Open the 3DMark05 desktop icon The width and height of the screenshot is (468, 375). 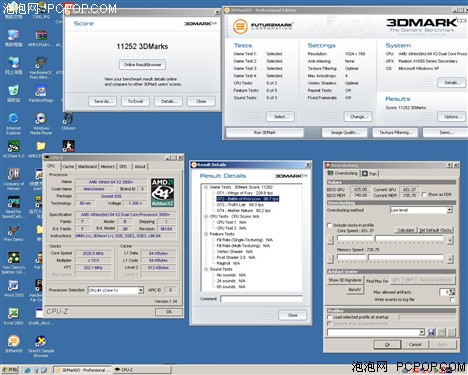coord(13,344)
